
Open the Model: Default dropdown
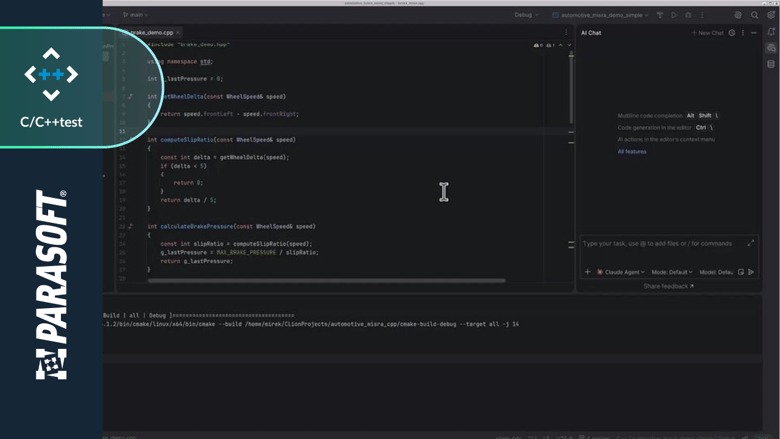coord(716,272)
